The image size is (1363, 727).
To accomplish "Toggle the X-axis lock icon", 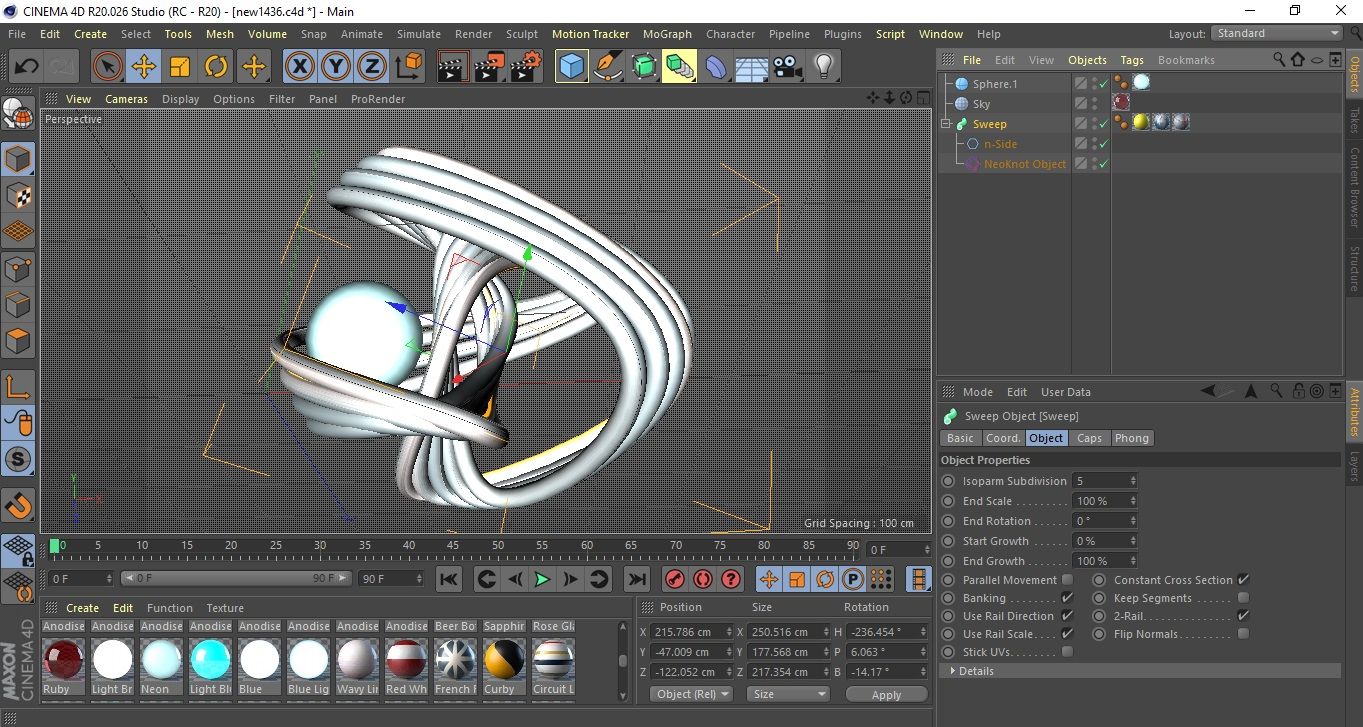I will (x=298, y=67).
